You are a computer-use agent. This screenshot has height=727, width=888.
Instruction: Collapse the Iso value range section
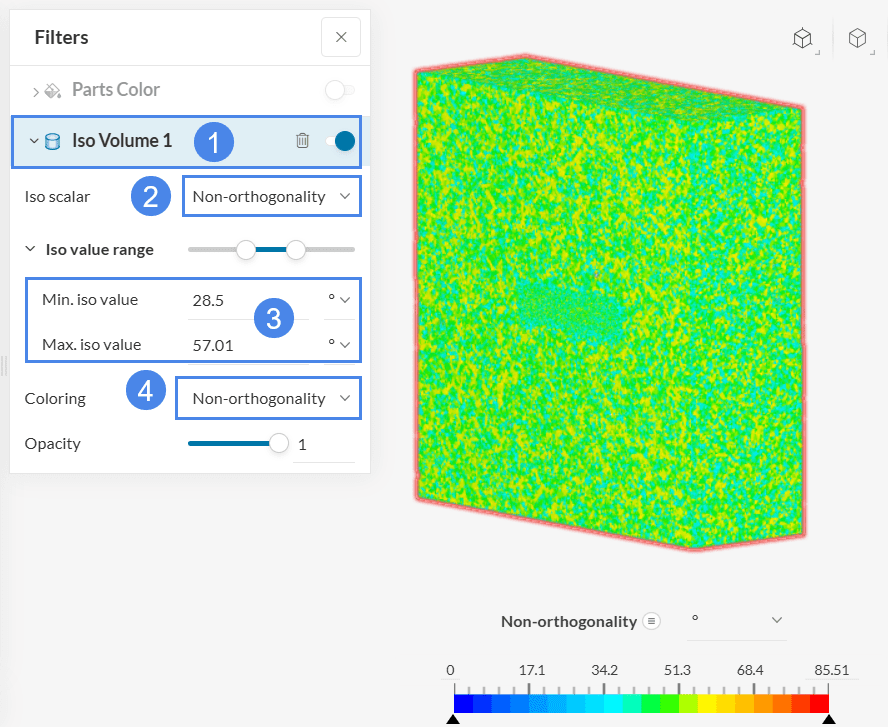(31, 250)
